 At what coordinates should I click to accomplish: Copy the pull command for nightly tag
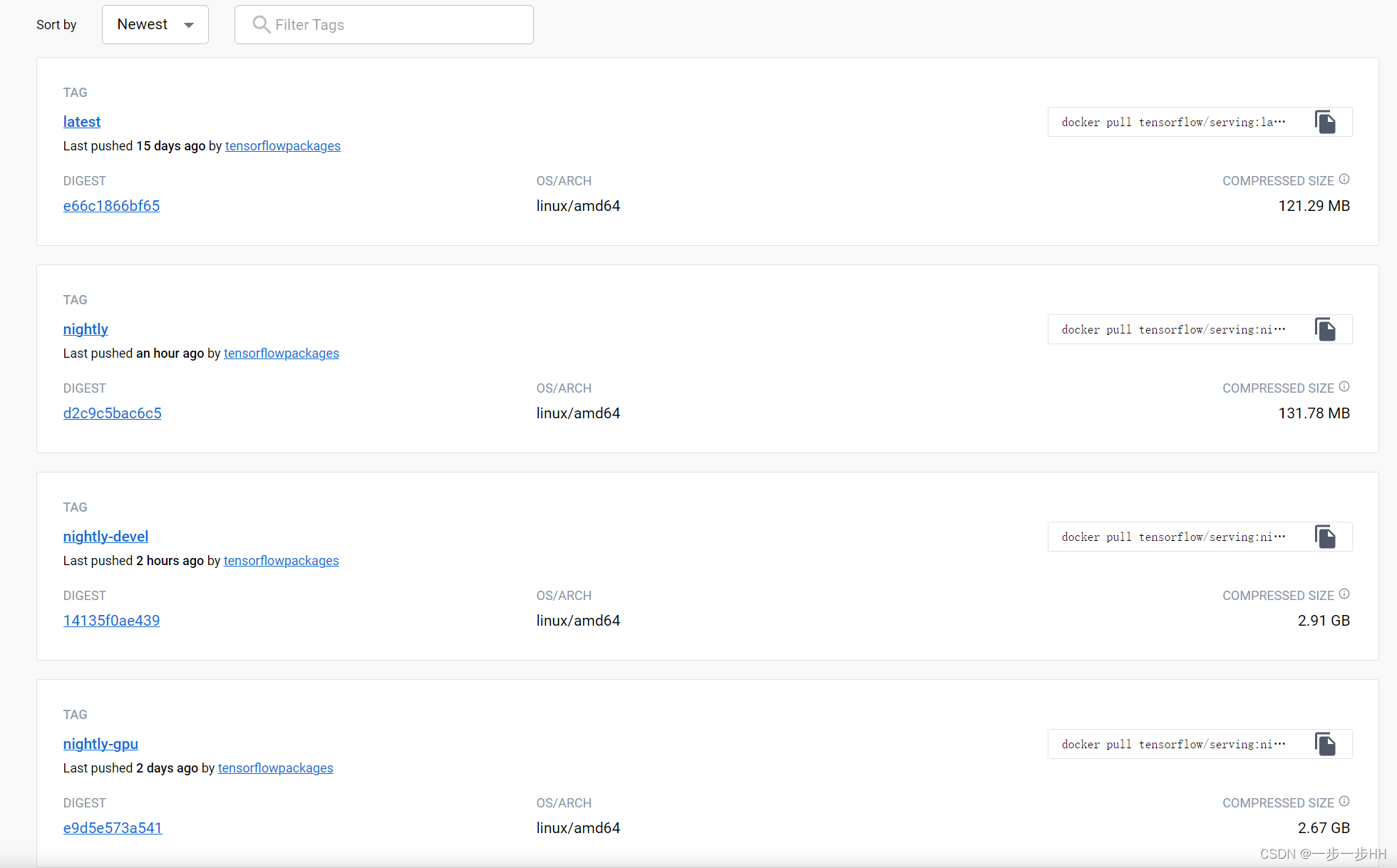click(x=1325, y=330)
